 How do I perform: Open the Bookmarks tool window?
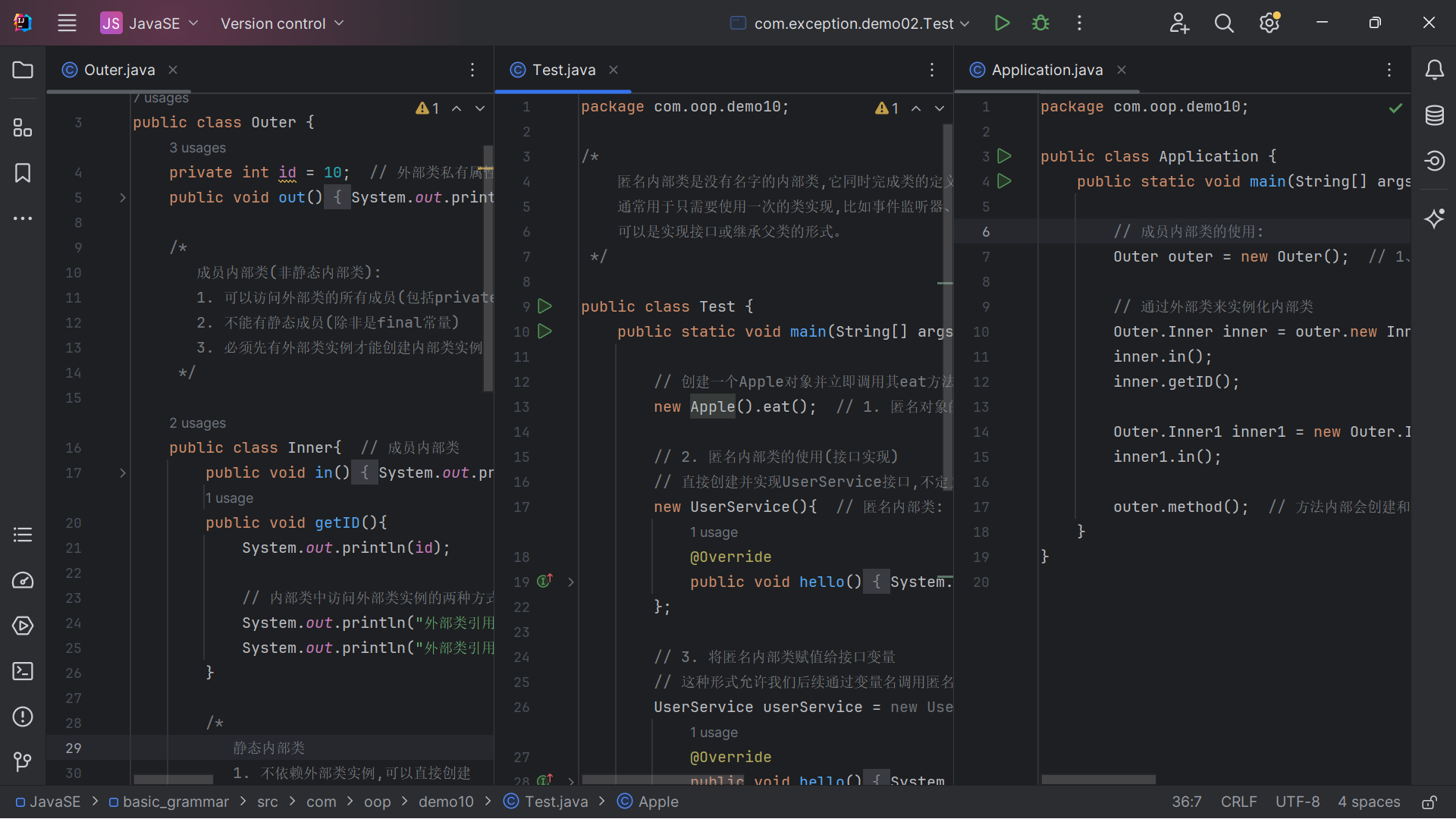coord(23,173)
